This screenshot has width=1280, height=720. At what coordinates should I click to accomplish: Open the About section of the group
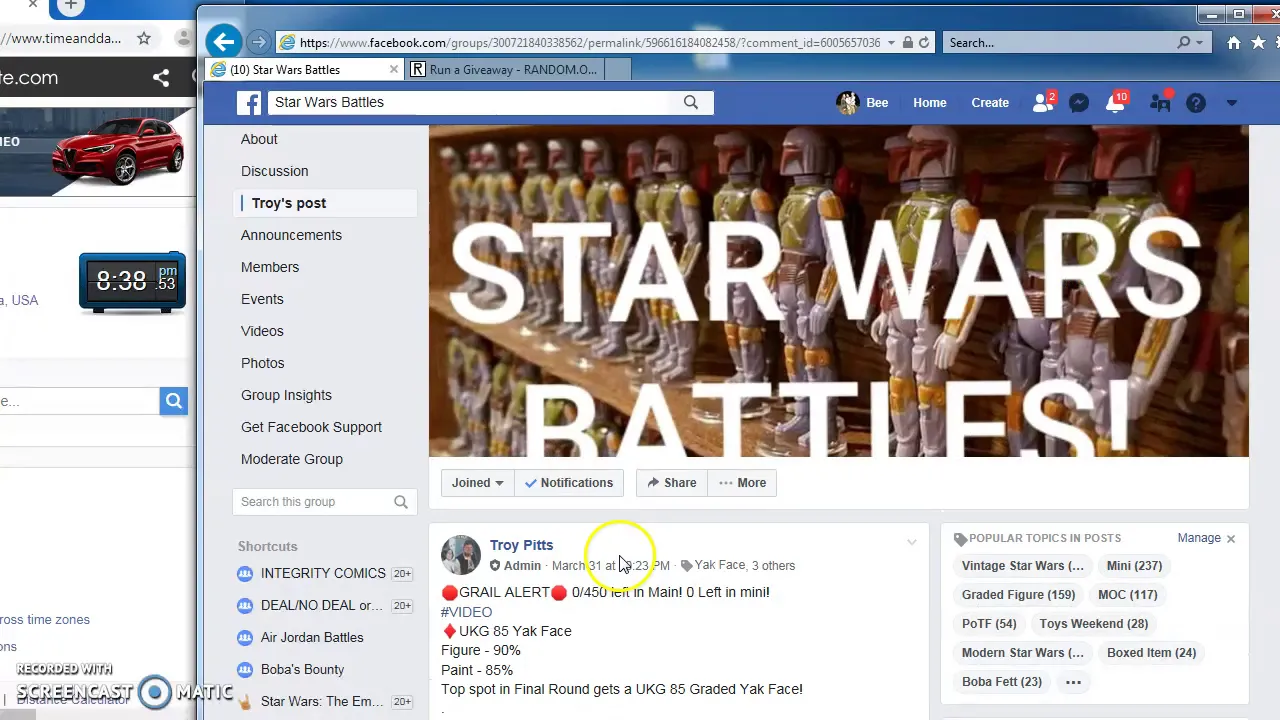(x=259, y=139)
